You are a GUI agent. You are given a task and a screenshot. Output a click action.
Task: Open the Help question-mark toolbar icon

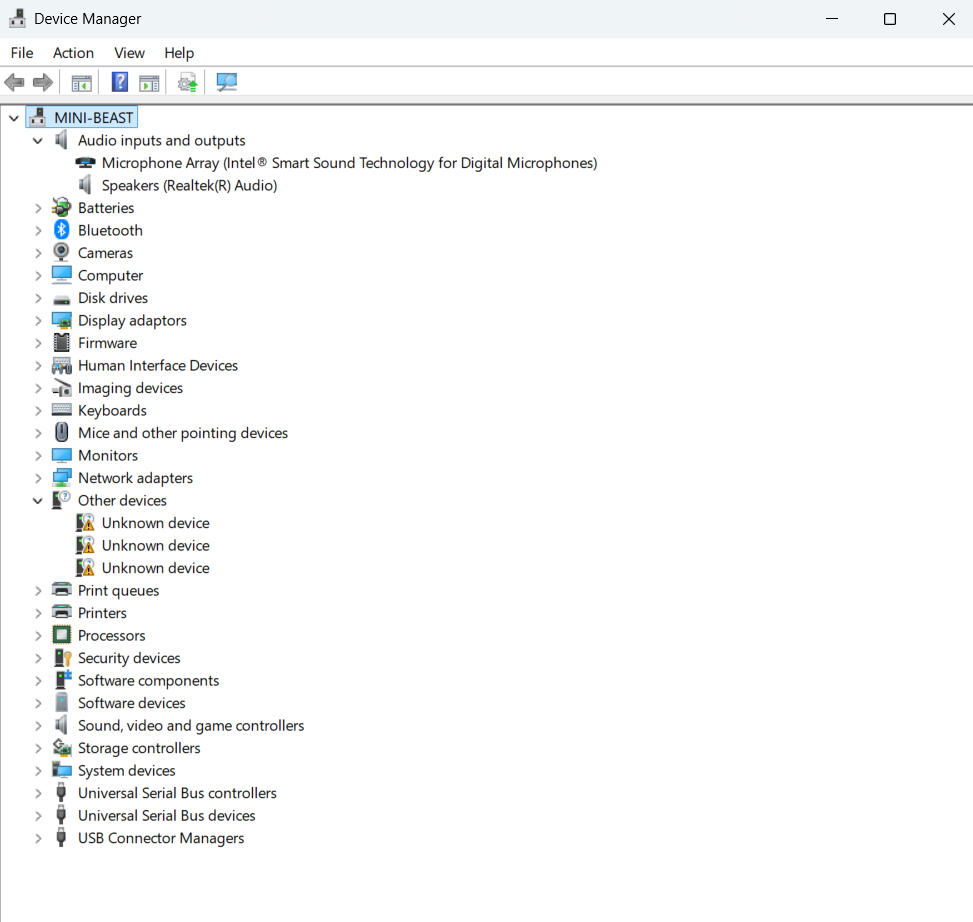(x=120, y=82)
